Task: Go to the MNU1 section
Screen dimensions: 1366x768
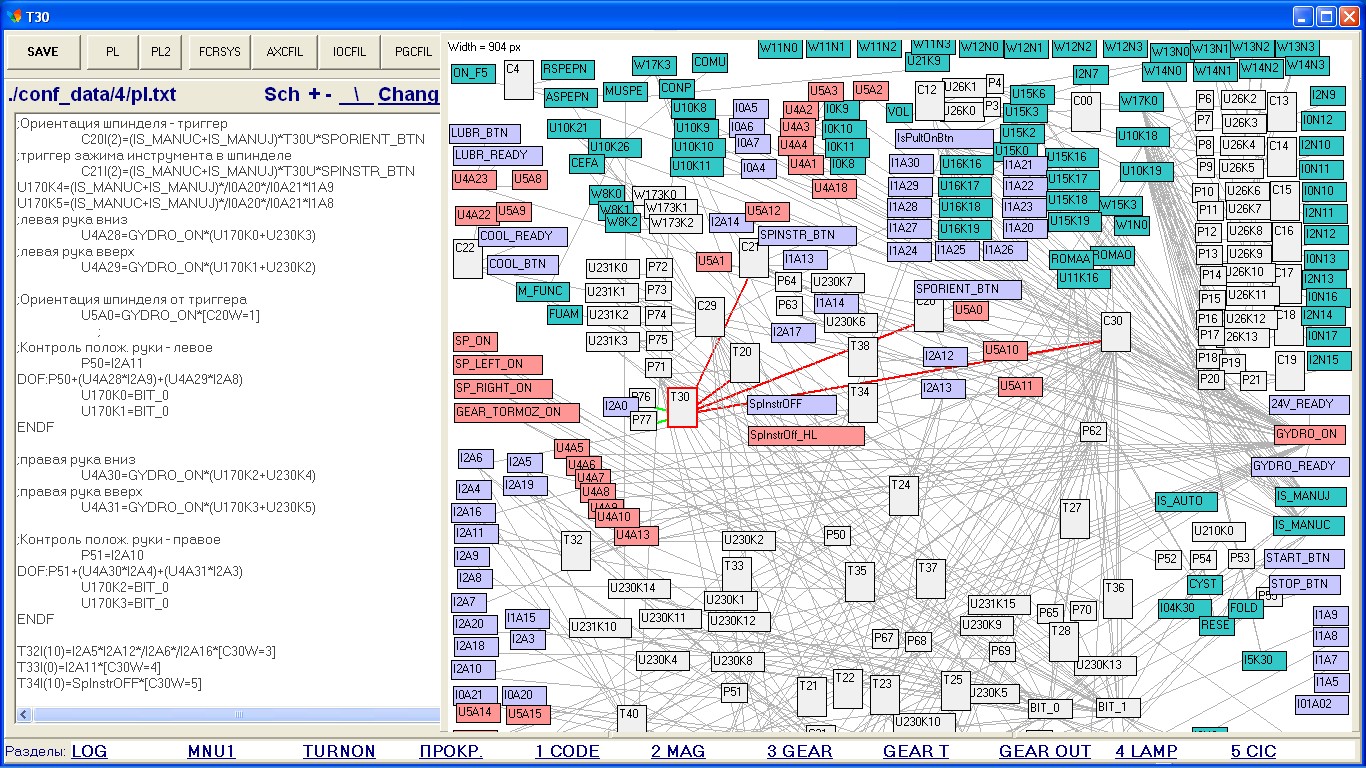Action: pyautogui.click(x=211, y=751)
